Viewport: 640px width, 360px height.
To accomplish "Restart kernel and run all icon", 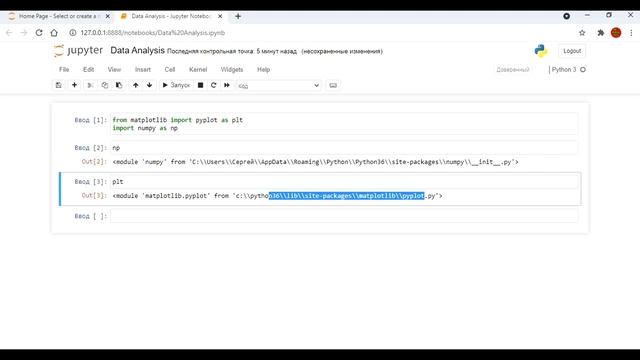I will 227,85.
